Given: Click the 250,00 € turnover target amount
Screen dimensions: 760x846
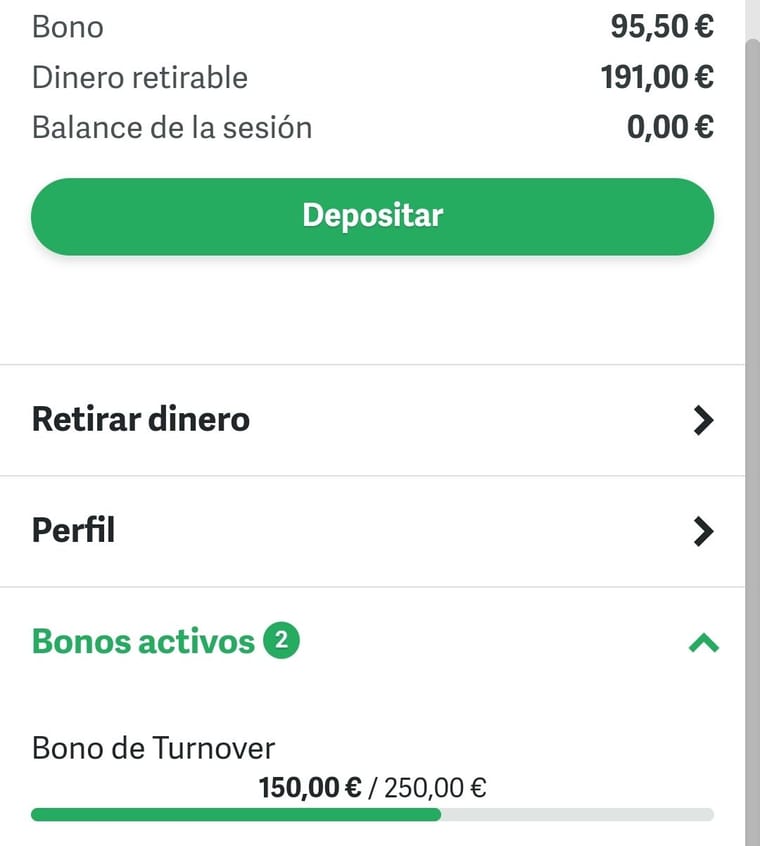Looking at the screenshot, I should point(435,788).
